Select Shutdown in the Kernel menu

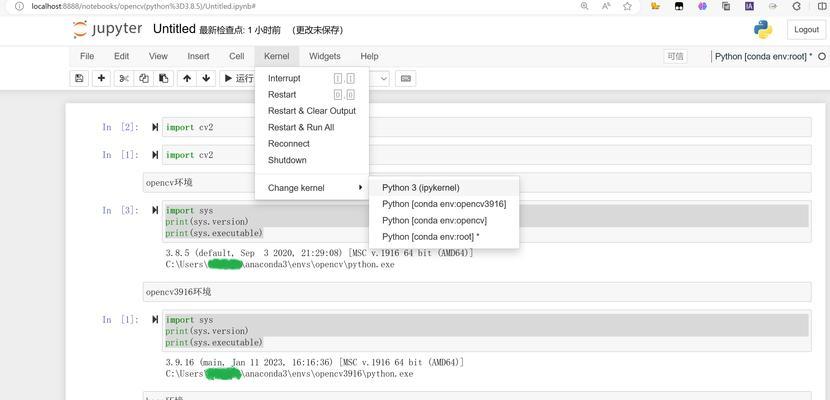312,160
